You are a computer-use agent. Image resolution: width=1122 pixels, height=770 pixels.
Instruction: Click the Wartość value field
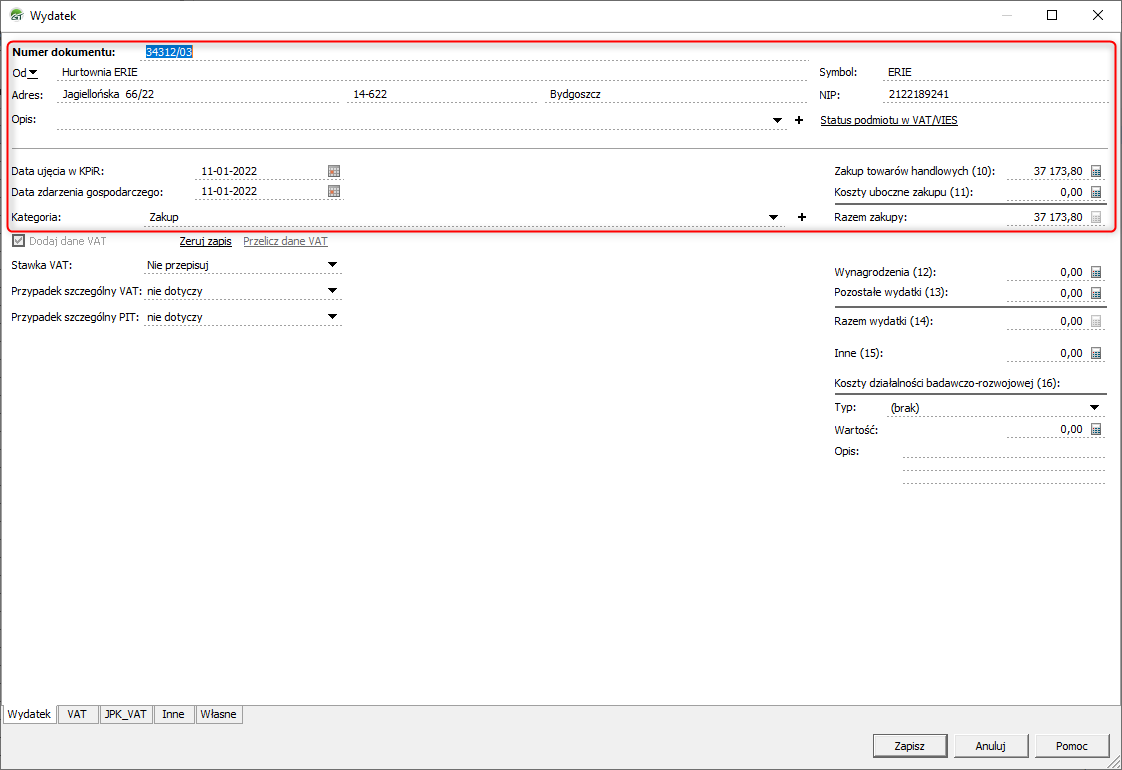1047,429
